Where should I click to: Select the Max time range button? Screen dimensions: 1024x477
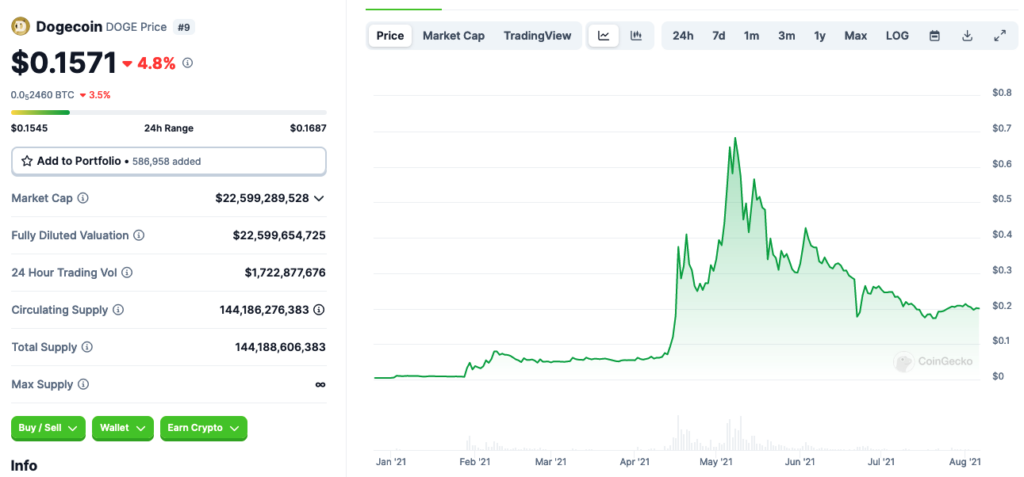coord(855,36)
